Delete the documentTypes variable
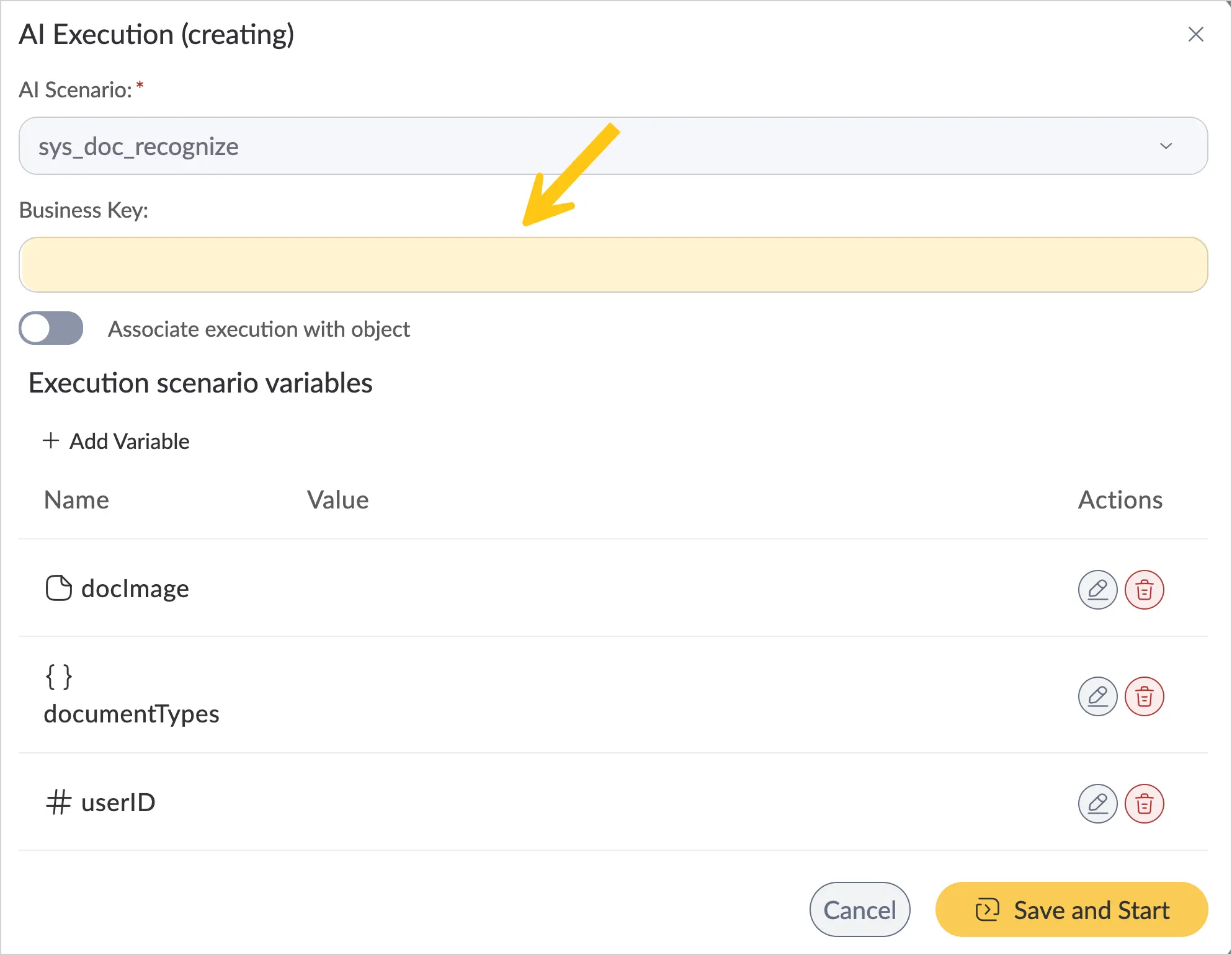This screenshot has height=955, width=1232. [x=1144, y=696]
